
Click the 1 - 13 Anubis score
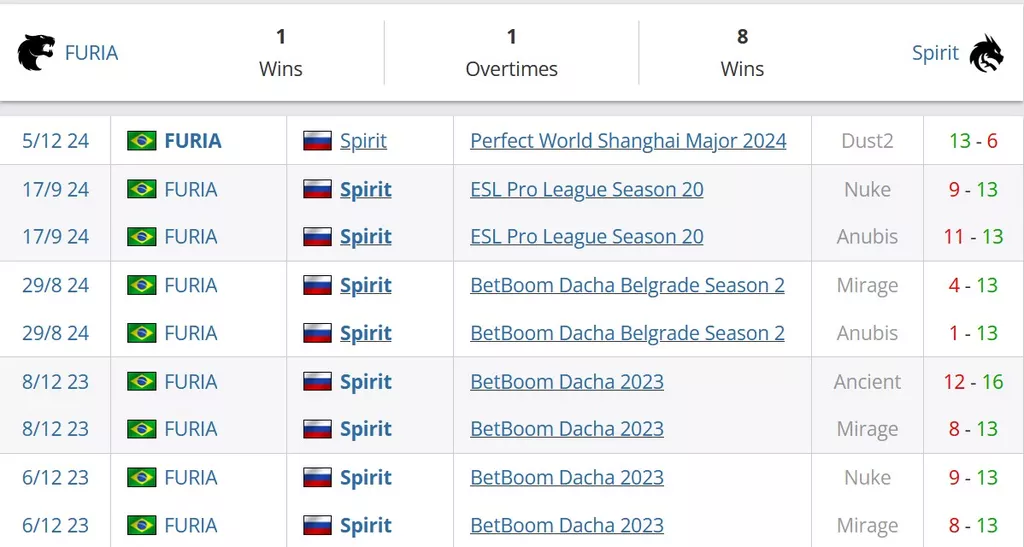973,333
